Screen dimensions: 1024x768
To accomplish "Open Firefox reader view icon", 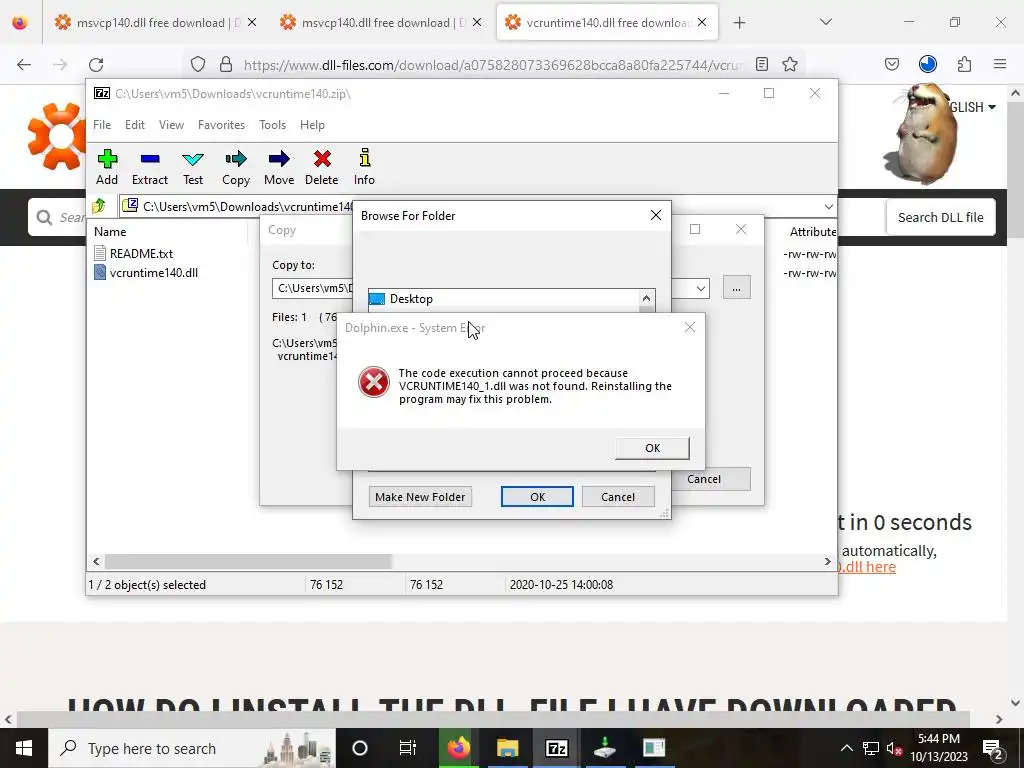I will tap(761, 64).
